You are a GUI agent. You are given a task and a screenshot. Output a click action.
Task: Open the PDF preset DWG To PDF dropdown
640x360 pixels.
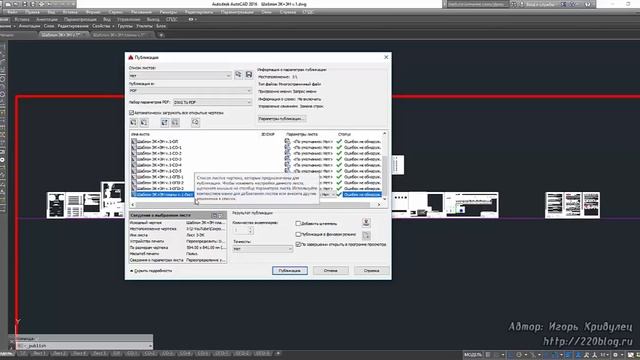tap(213, 102)
